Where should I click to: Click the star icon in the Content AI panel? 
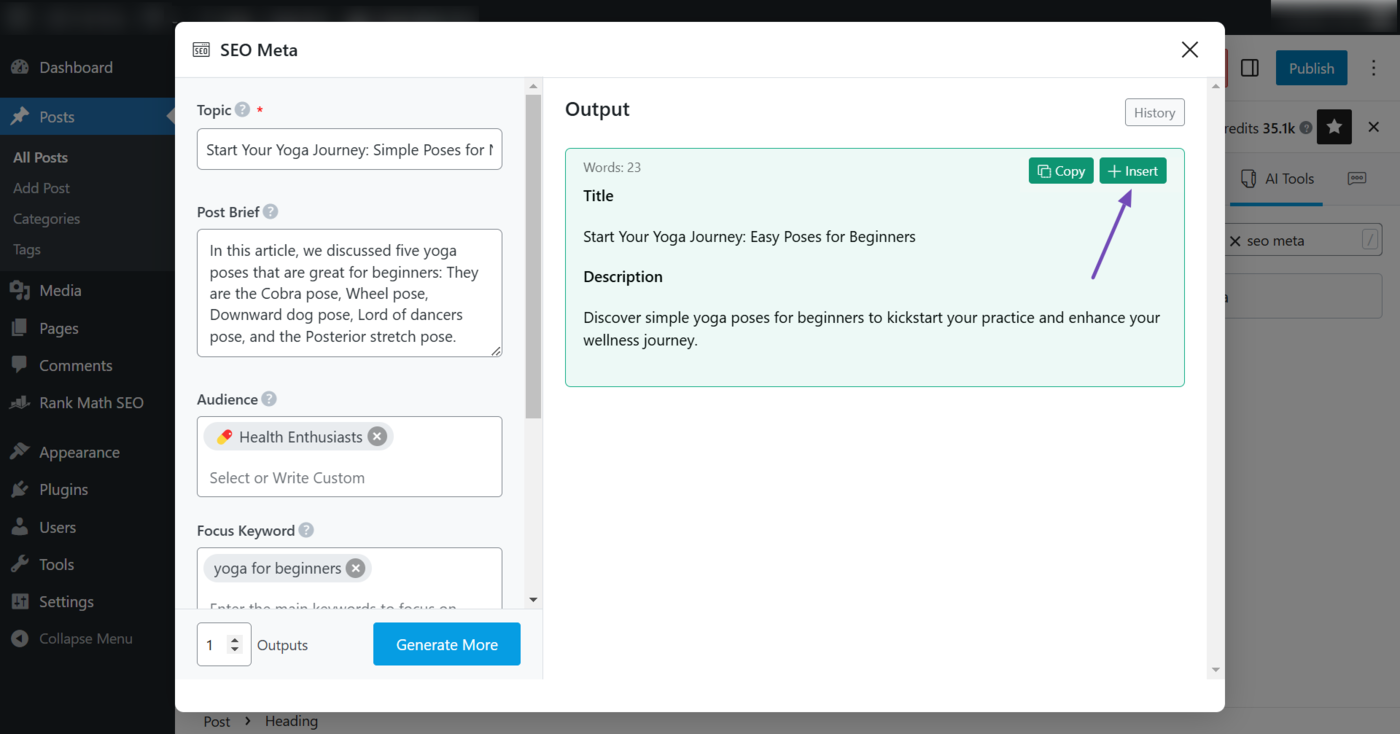coord(1334,127)
